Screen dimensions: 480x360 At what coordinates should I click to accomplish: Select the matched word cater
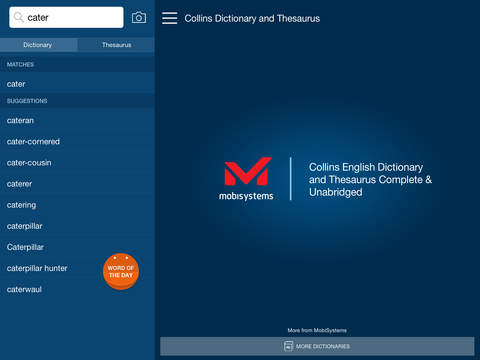pos(77,84)
